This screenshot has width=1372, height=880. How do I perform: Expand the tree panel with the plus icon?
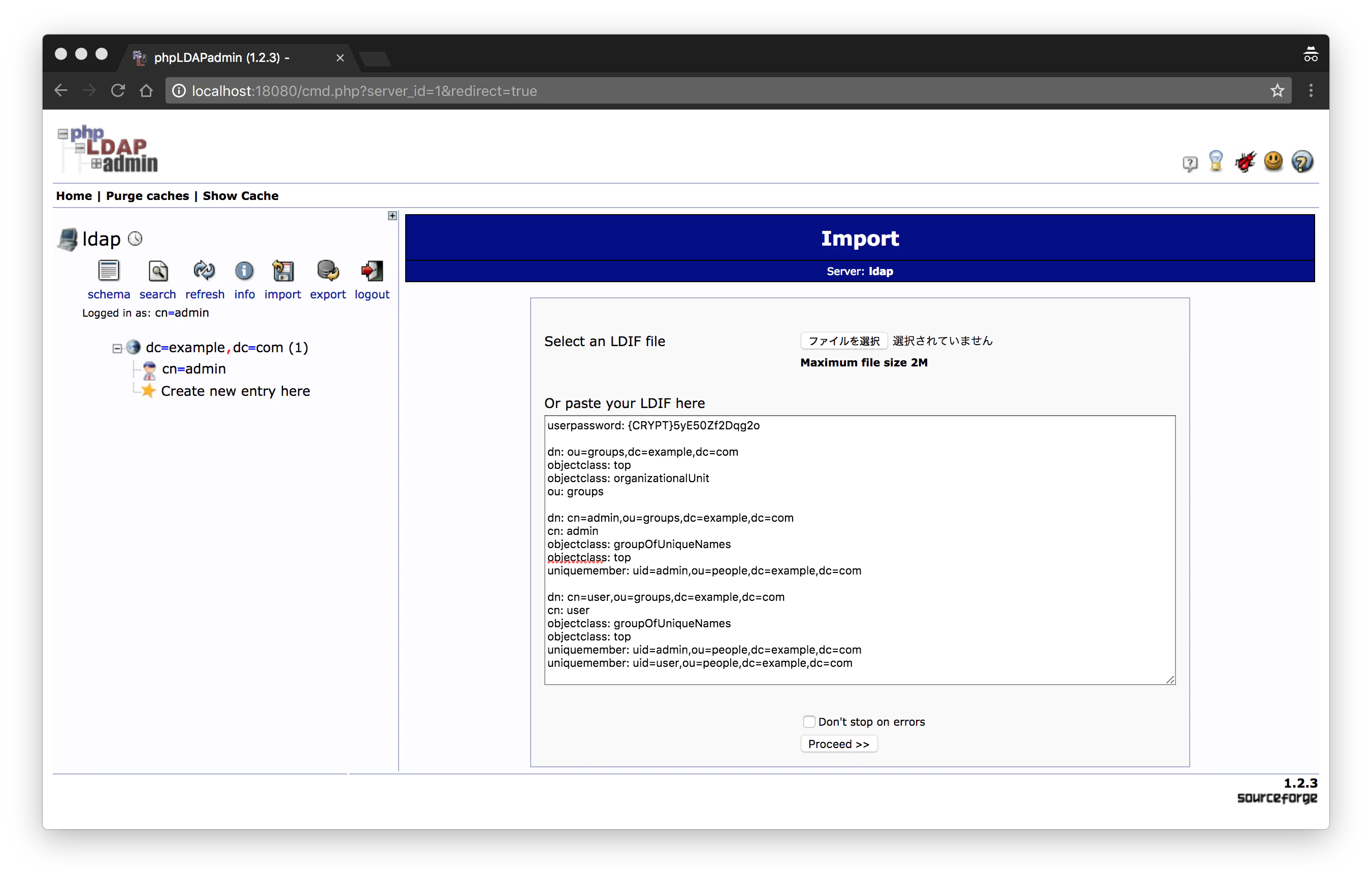392,216
